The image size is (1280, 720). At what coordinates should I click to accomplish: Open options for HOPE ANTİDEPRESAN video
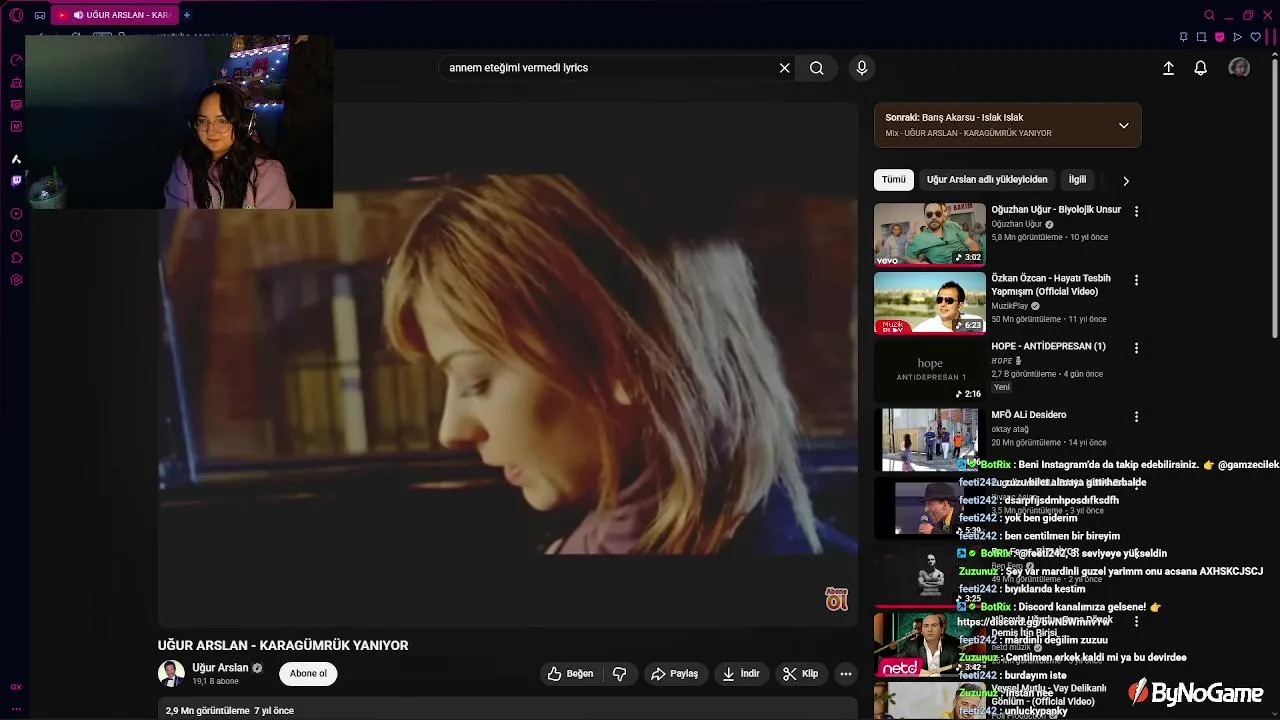click(1136, 348)
